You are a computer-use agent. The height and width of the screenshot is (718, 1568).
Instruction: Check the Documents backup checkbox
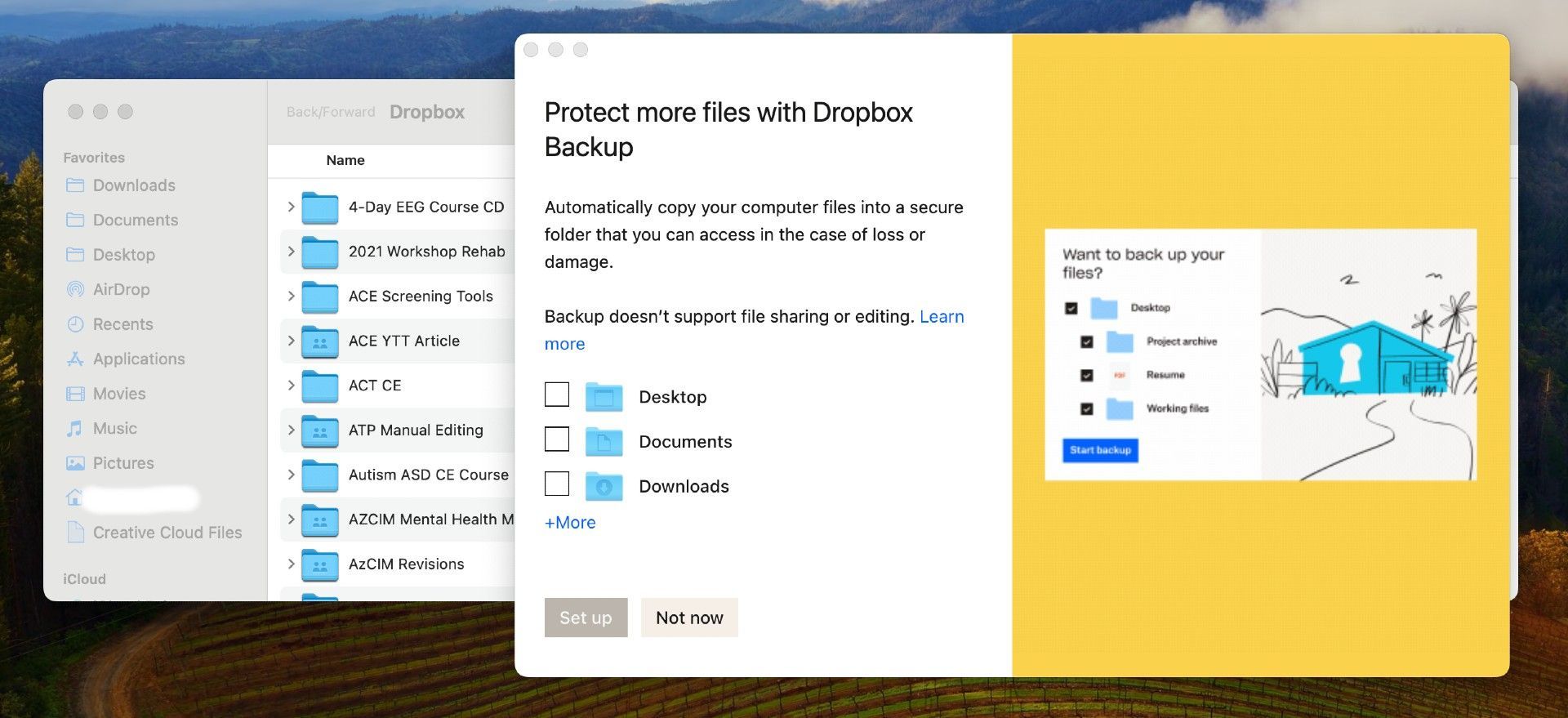[557, 439]
